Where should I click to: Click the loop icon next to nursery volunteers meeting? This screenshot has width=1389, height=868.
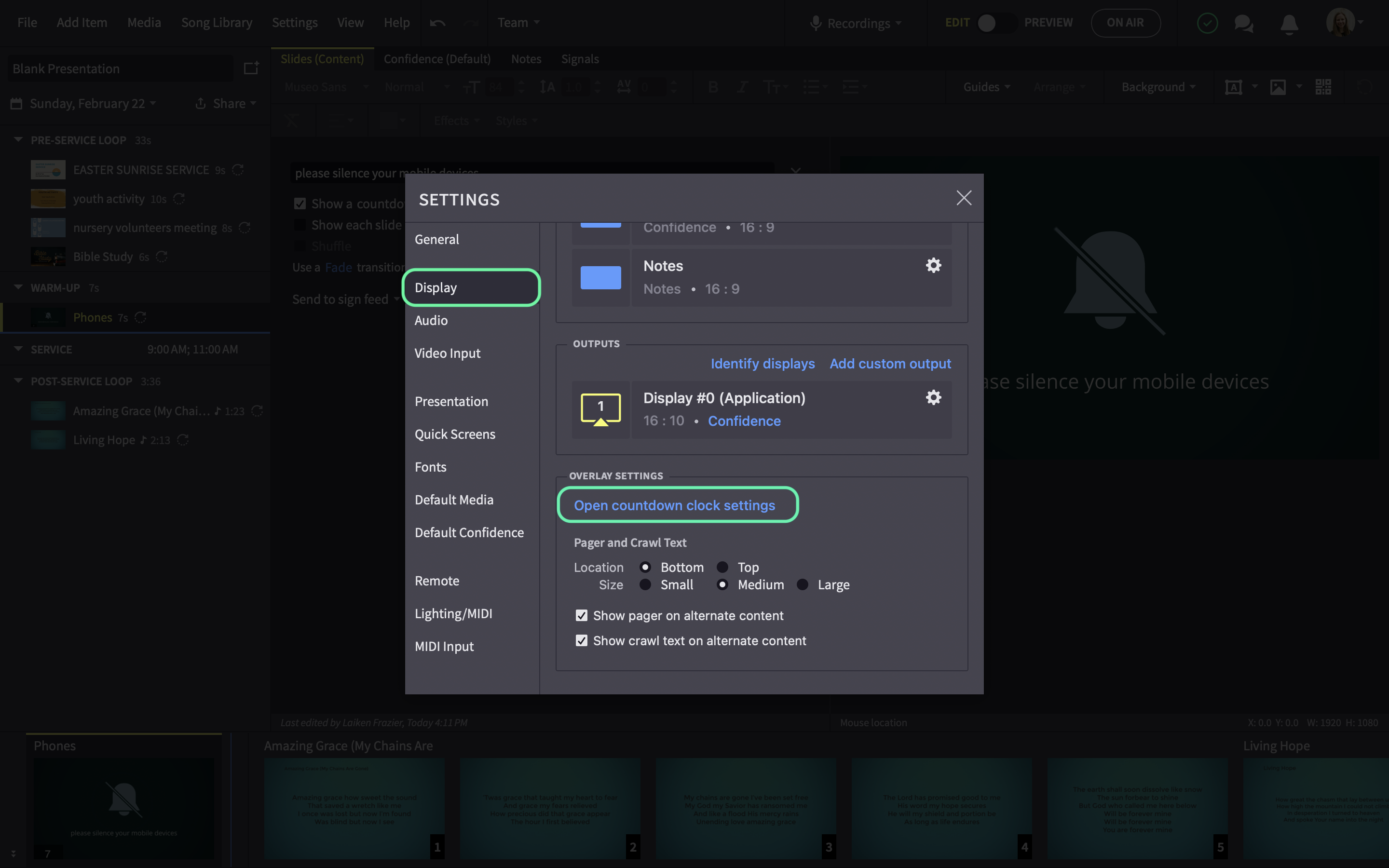click(x=245, y=228)
